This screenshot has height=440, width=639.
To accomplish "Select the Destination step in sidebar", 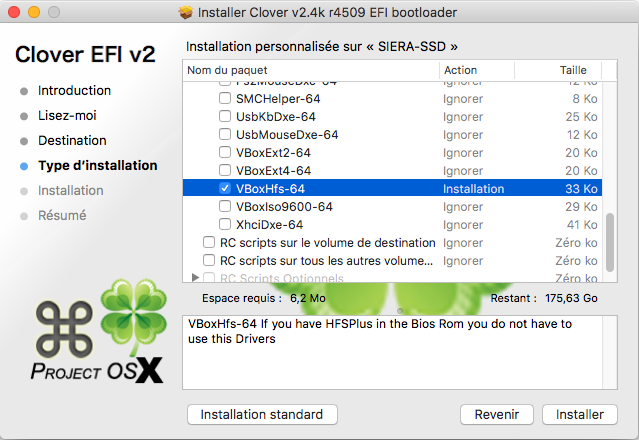I will click(x=72, y=141).
